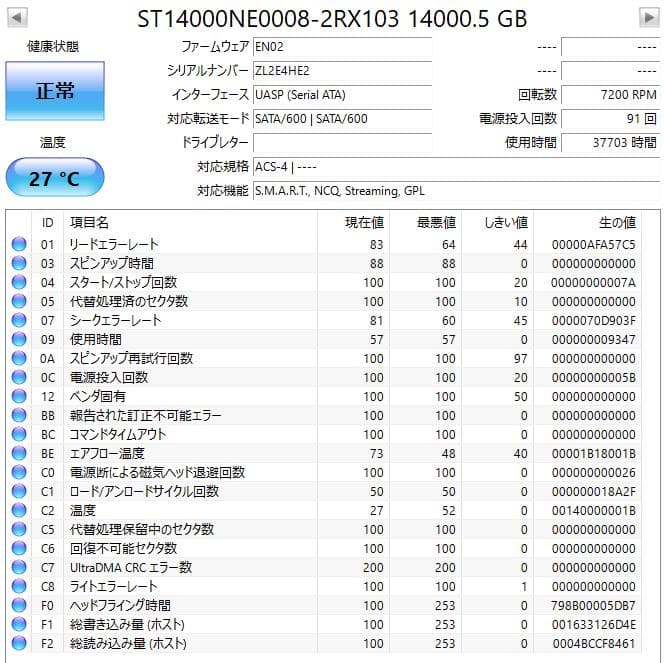Click the 生の値 column header
The width and height of the screenshot is (664, 663).
pos(587,223)
